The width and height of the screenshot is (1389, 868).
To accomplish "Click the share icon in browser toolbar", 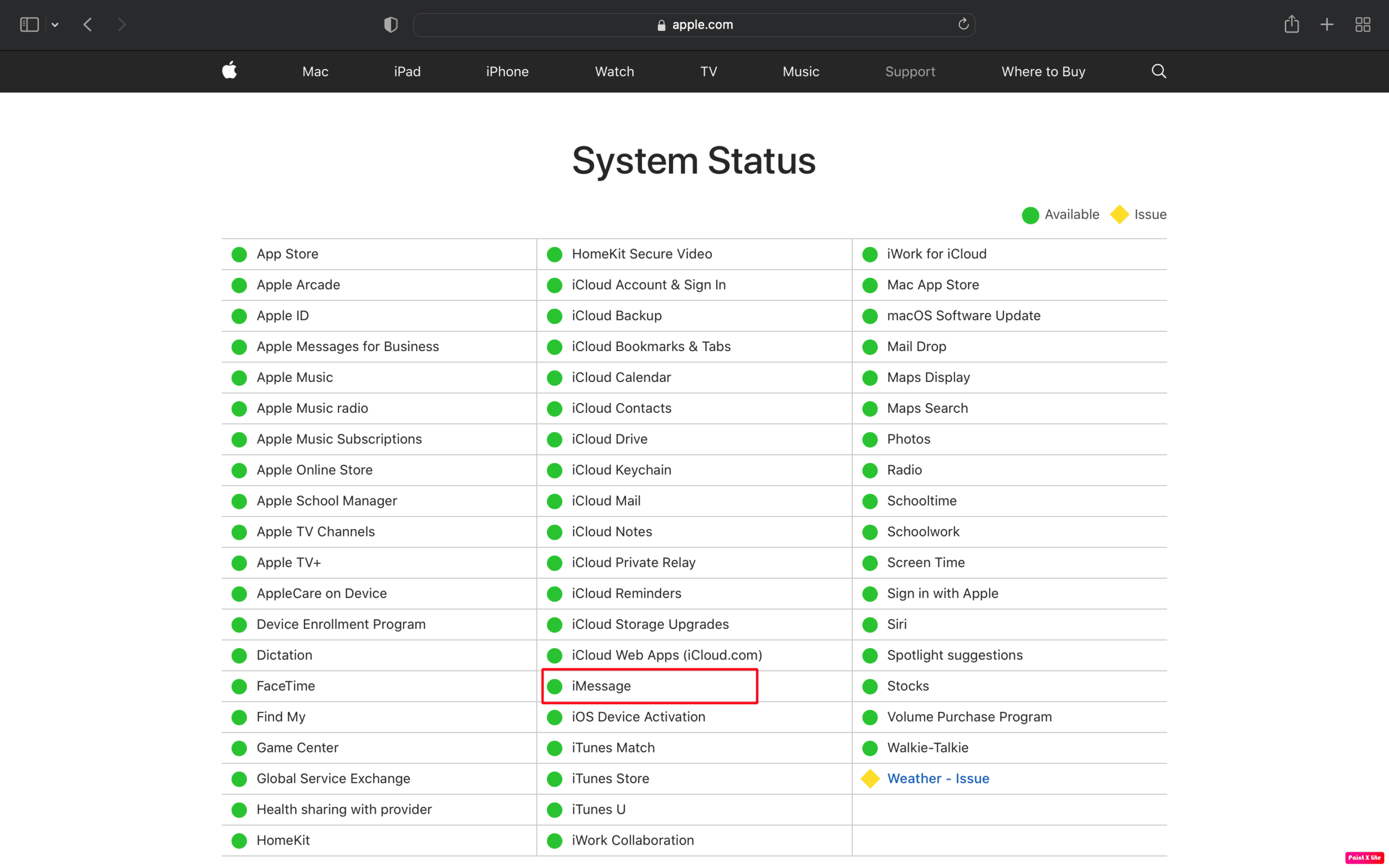I will 1291,24.
